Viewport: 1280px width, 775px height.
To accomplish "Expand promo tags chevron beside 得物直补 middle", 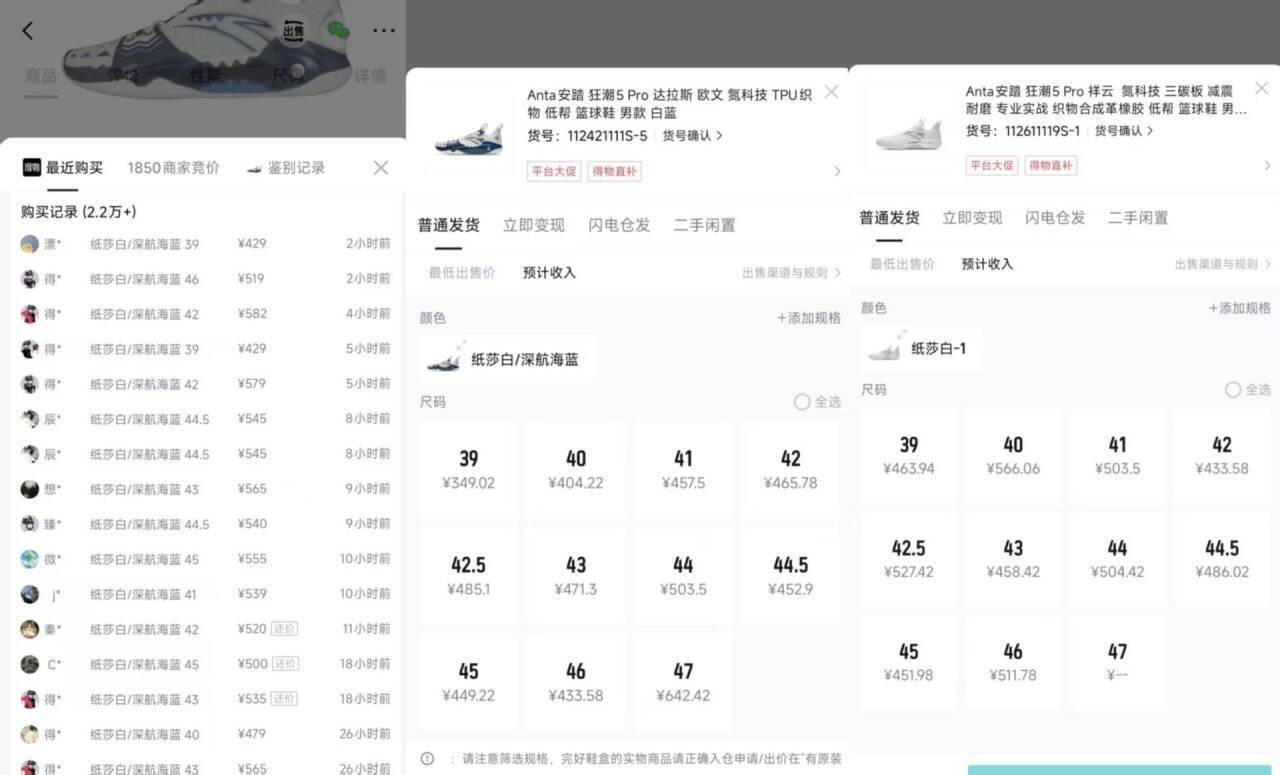I will (836, 171).
